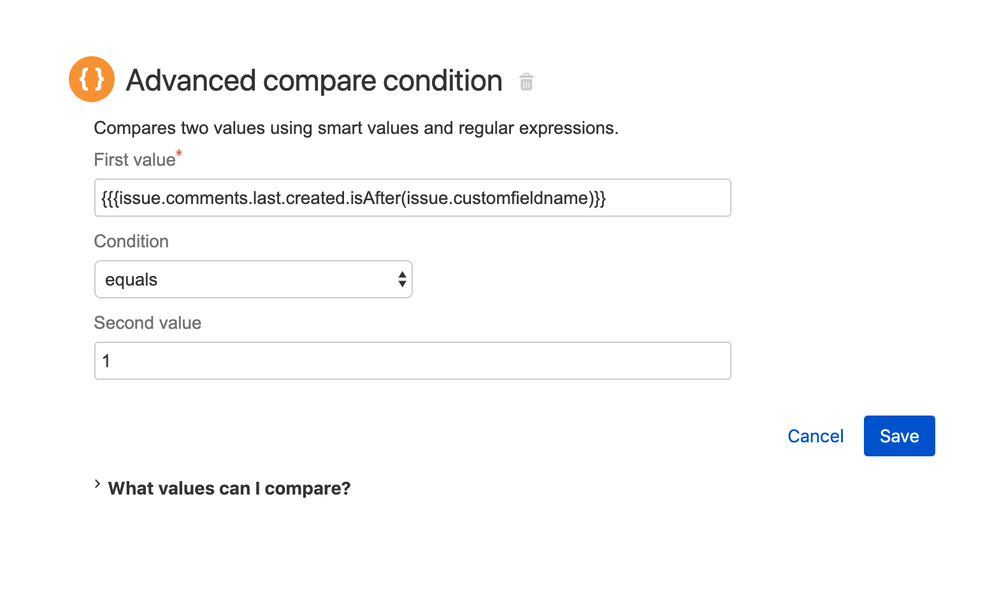Click the red required asterisk marker
This screenshot has width=999, height=603.
(179, 154)
